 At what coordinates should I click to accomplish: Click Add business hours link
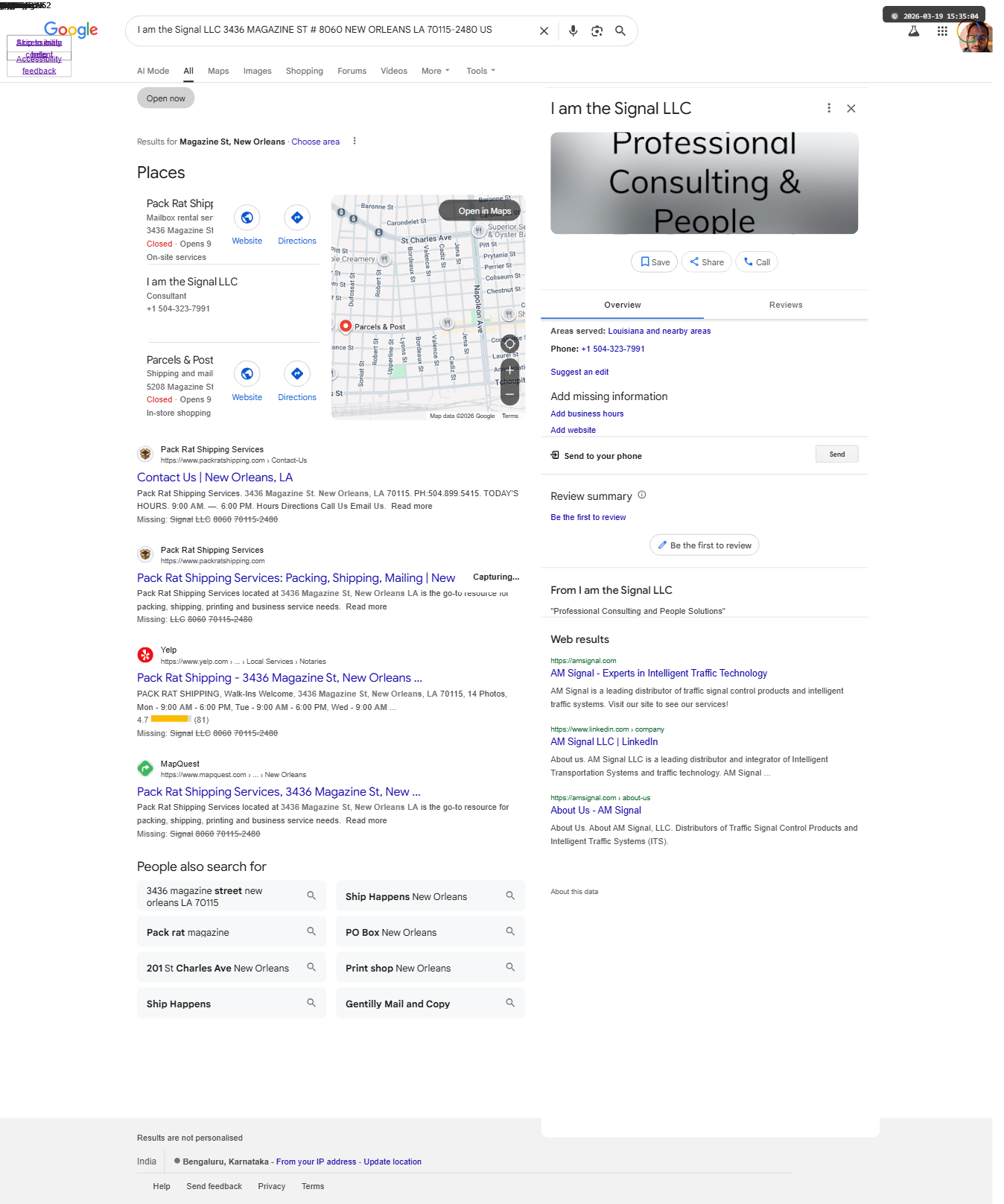(x=587, y=414)
